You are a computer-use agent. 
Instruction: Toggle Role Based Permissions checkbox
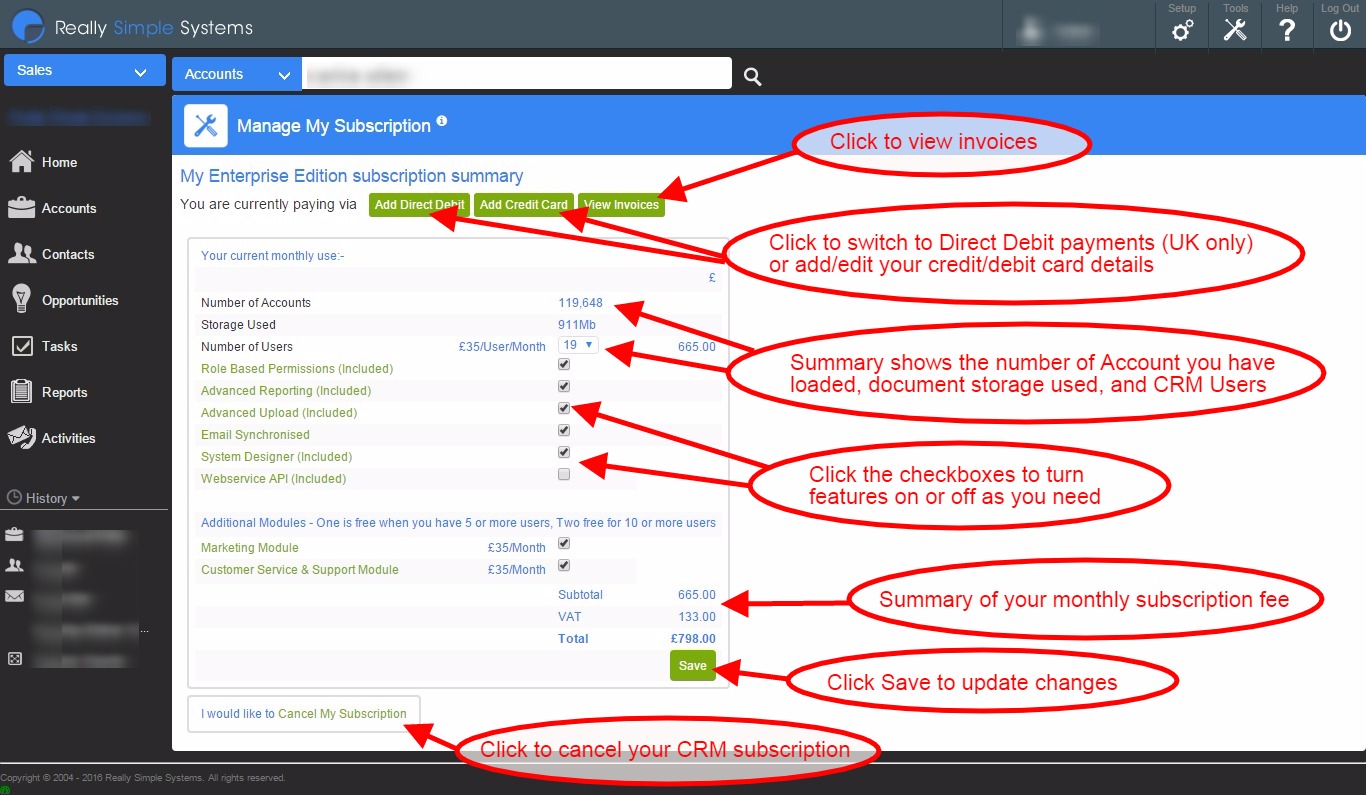point(564,365)
